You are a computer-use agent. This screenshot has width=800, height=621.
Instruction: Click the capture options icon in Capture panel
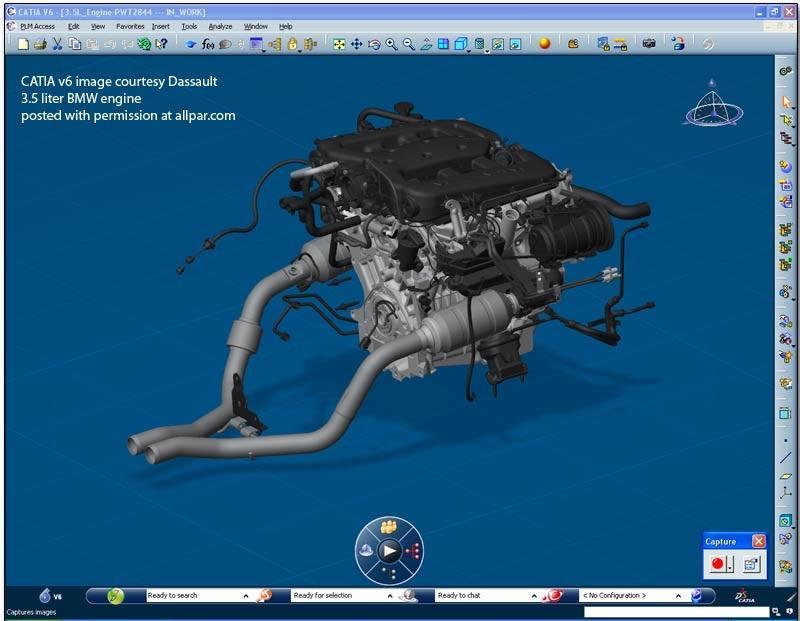click(x=751, y=564)
